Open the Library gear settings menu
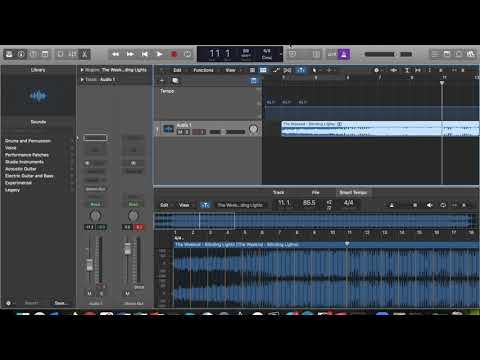Screen dimensions: 480x360 point(9,303)
